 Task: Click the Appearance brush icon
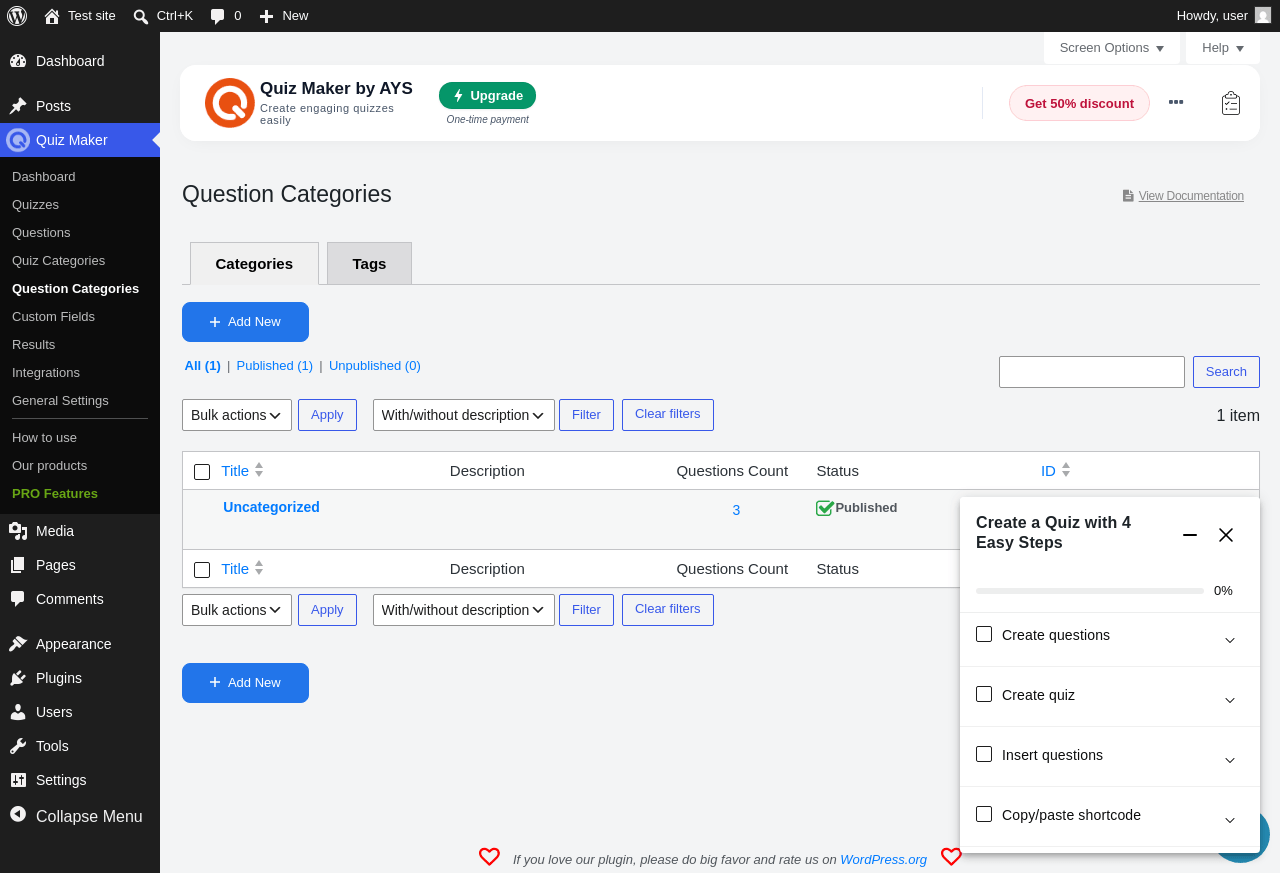18,644
